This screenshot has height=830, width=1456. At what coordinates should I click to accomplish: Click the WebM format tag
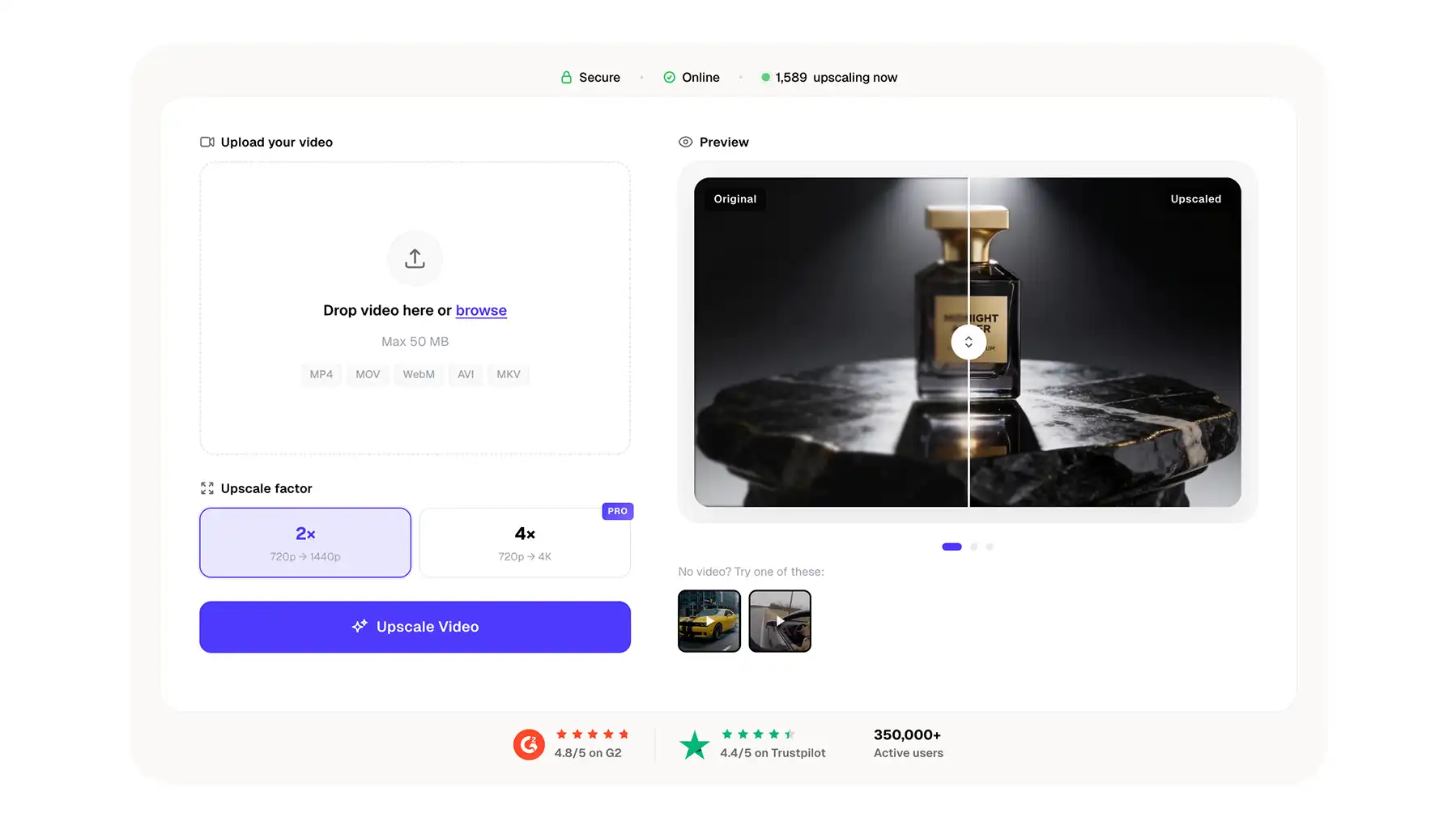(419, 374)
